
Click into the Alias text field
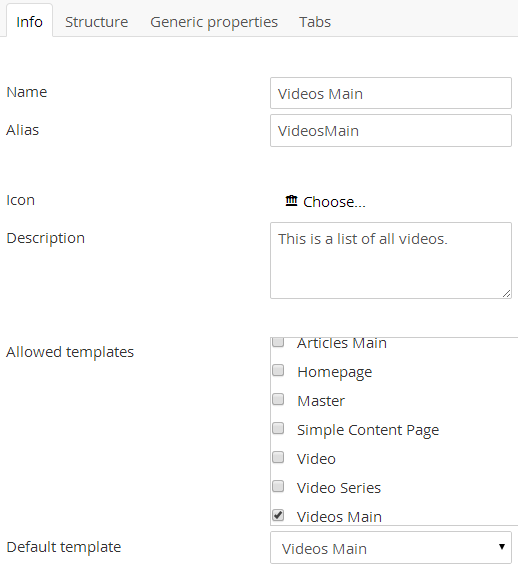(x=391, y=131)
